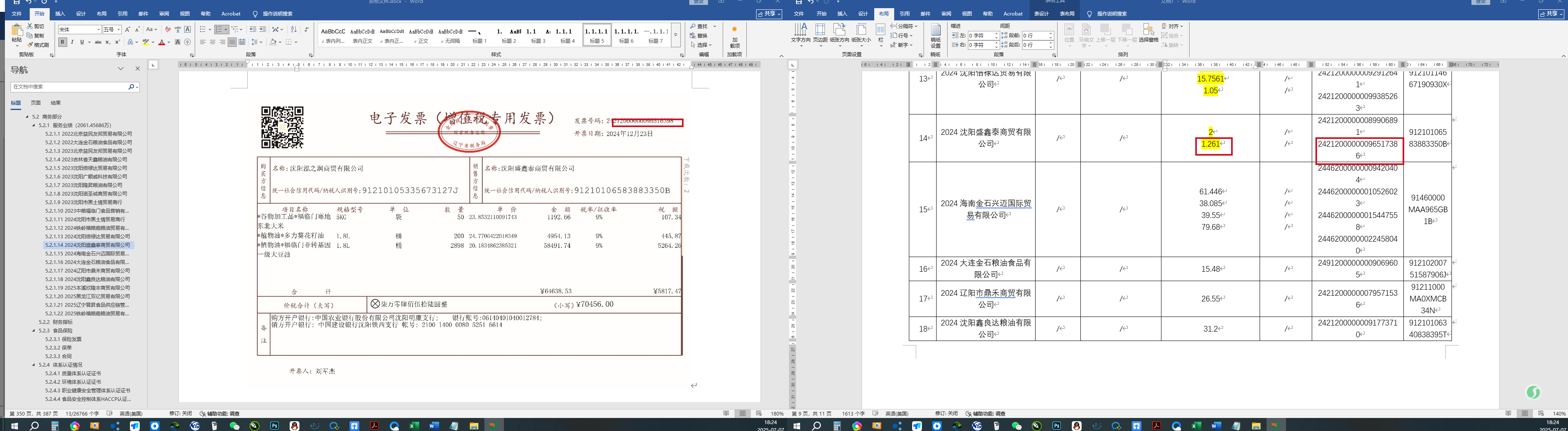Open the 分隔符 breaks dropdown in right window
This screenshot has height=431, width=1568.
(903, 26)
